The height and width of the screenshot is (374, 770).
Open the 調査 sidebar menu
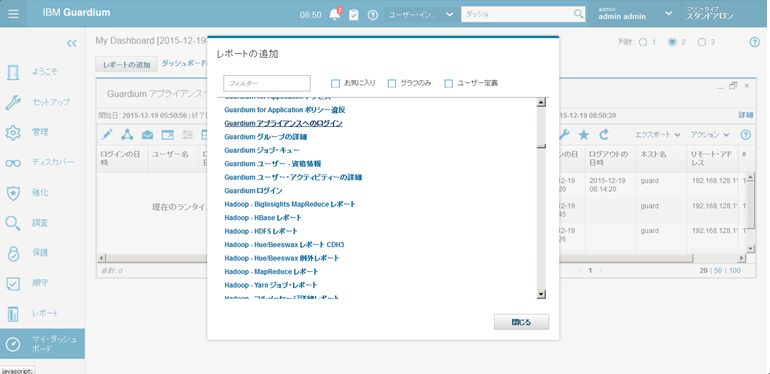[x=40, y=223]
